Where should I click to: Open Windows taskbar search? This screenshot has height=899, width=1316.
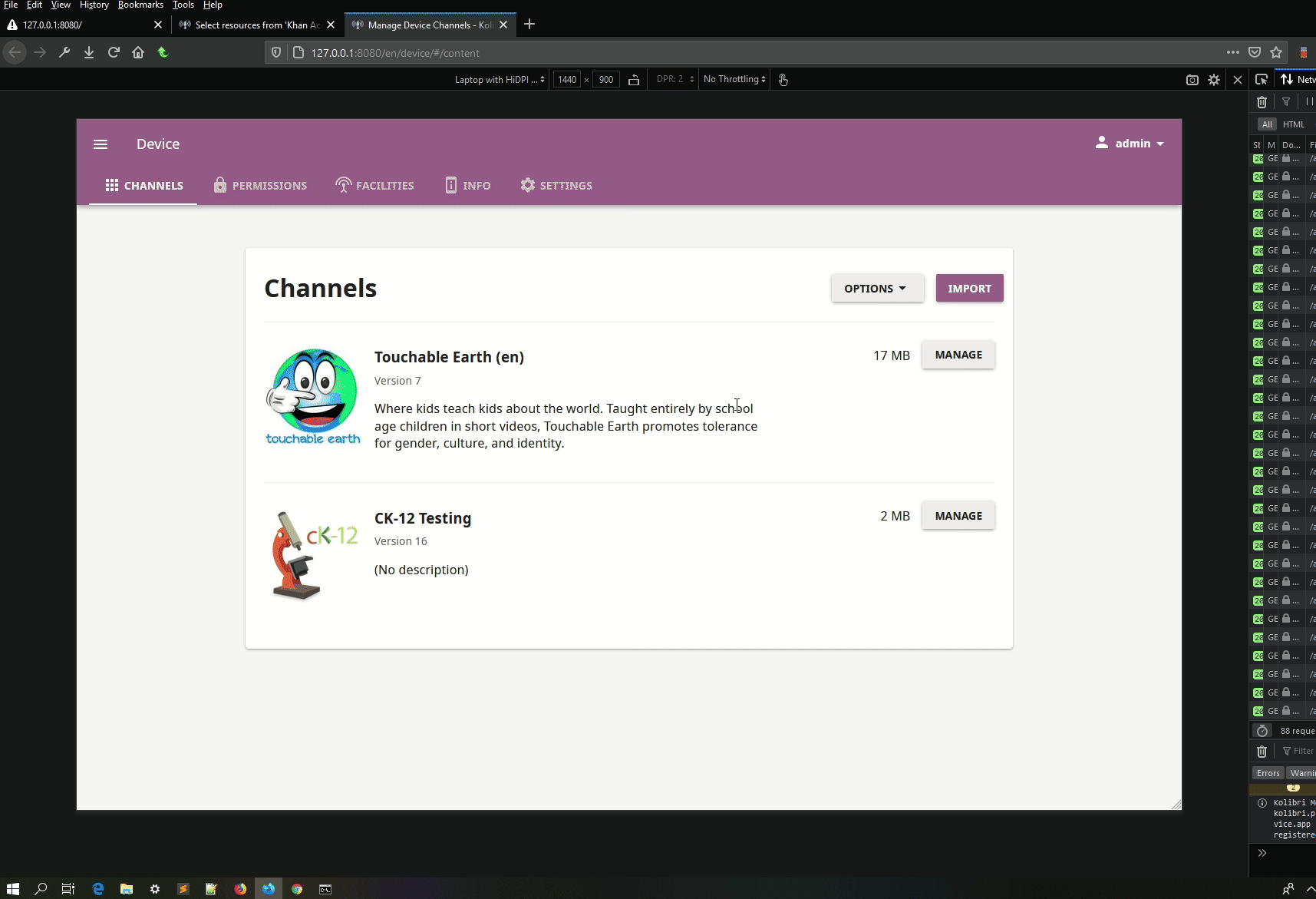(x=41, y=888)
